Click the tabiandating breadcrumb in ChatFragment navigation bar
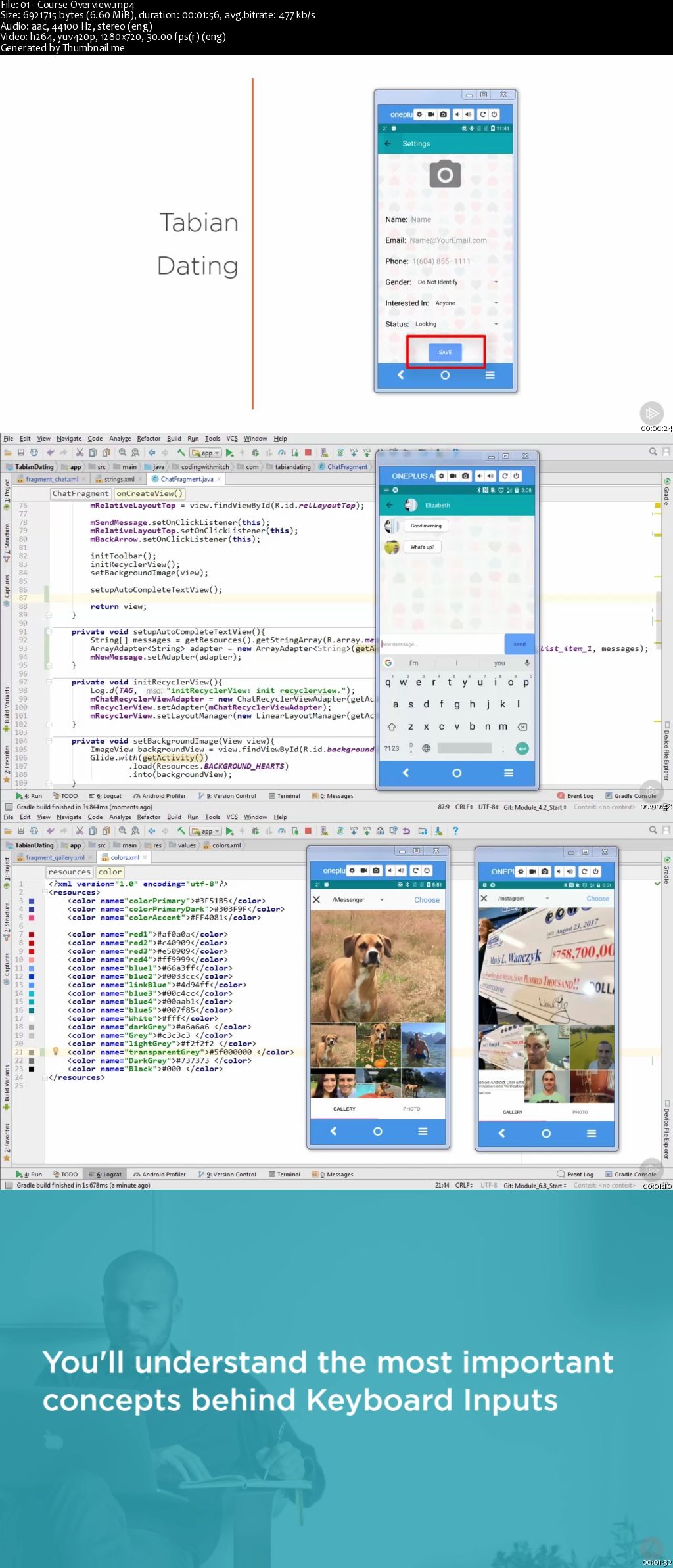673x1568 pixels. (x=289, y=467)
